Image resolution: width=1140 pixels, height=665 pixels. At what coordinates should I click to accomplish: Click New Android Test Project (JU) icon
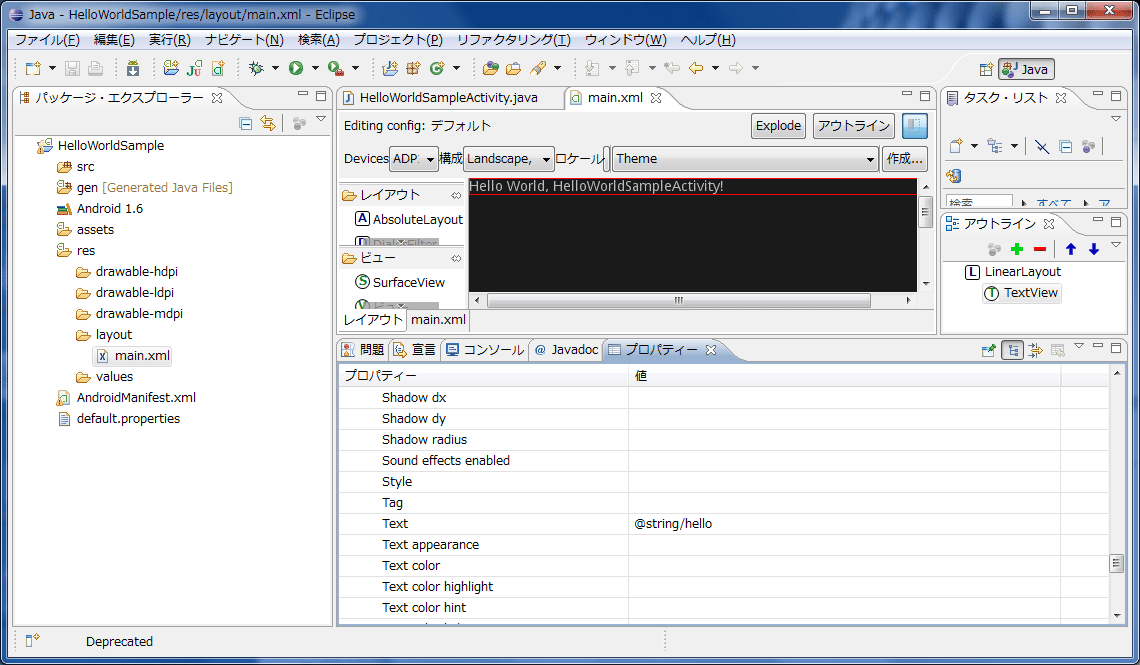click(194, 68)
